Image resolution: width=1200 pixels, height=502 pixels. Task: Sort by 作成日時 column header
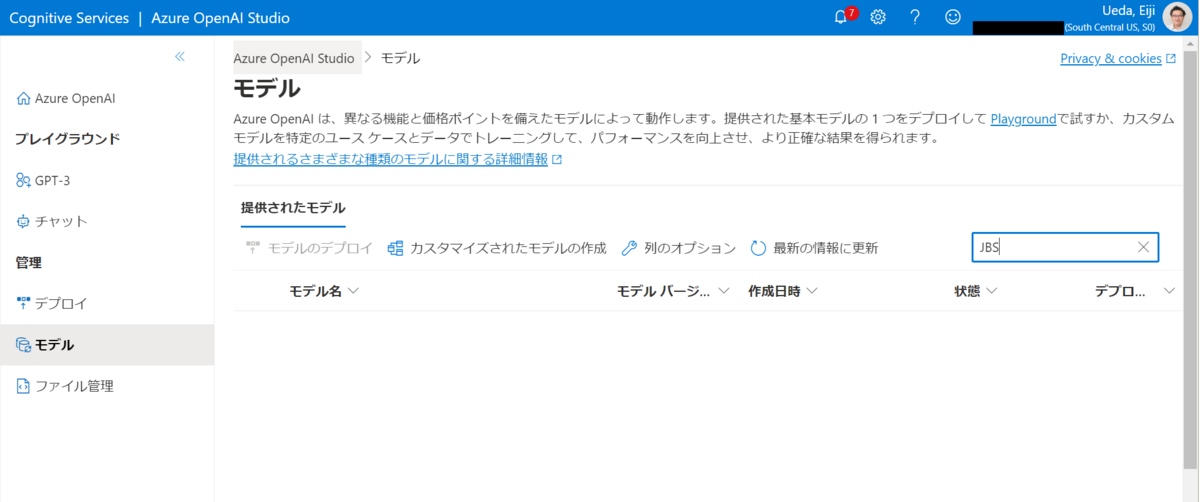[x=783, y=291]
